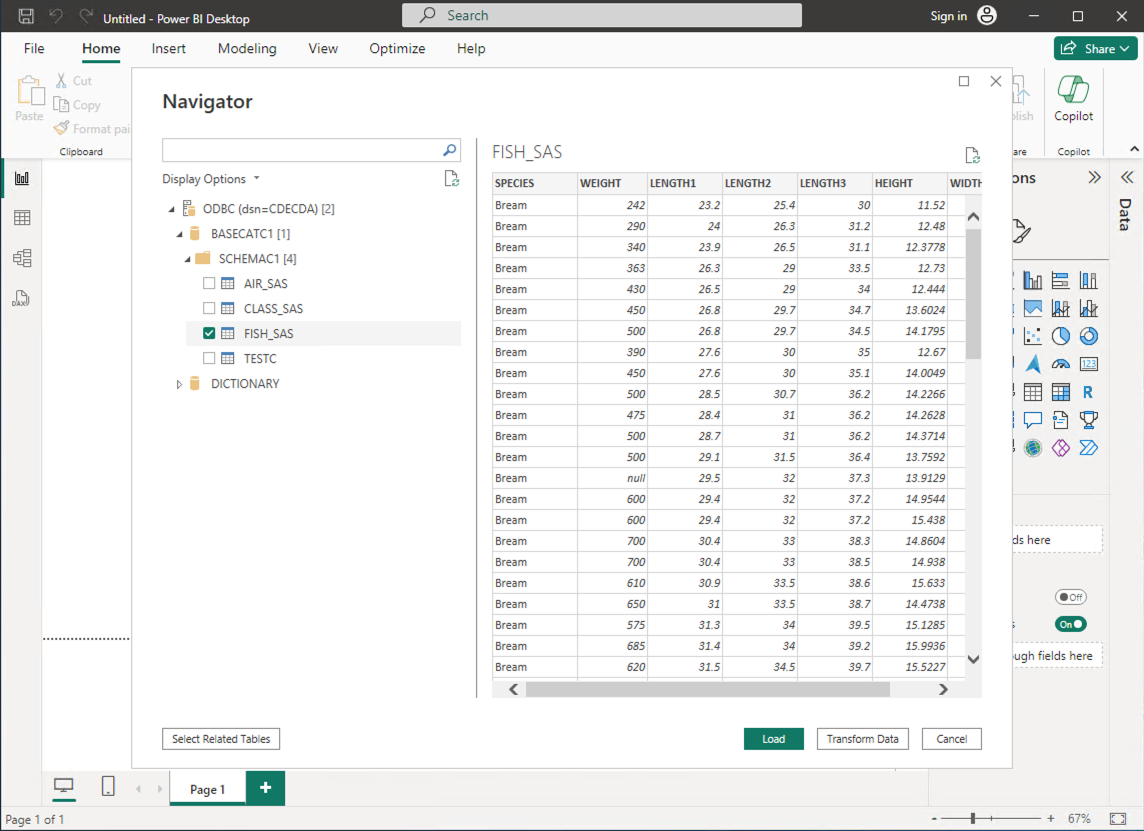This screenshot has width=1144, height=831.
Task: Check the AIR_SAS table checkbox
Action: pyautogui.click(x=209, y=284)
